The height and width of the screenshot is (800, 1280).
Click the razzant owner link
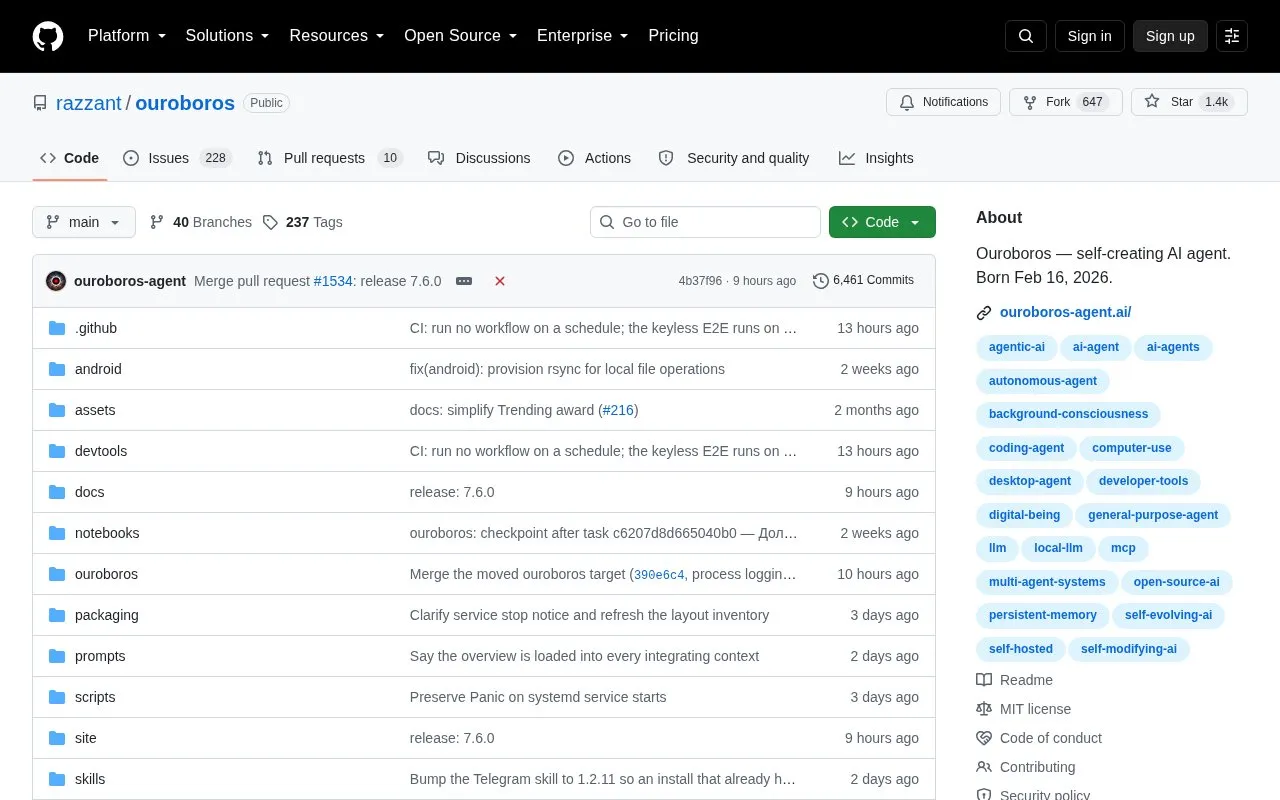point(89,103)
